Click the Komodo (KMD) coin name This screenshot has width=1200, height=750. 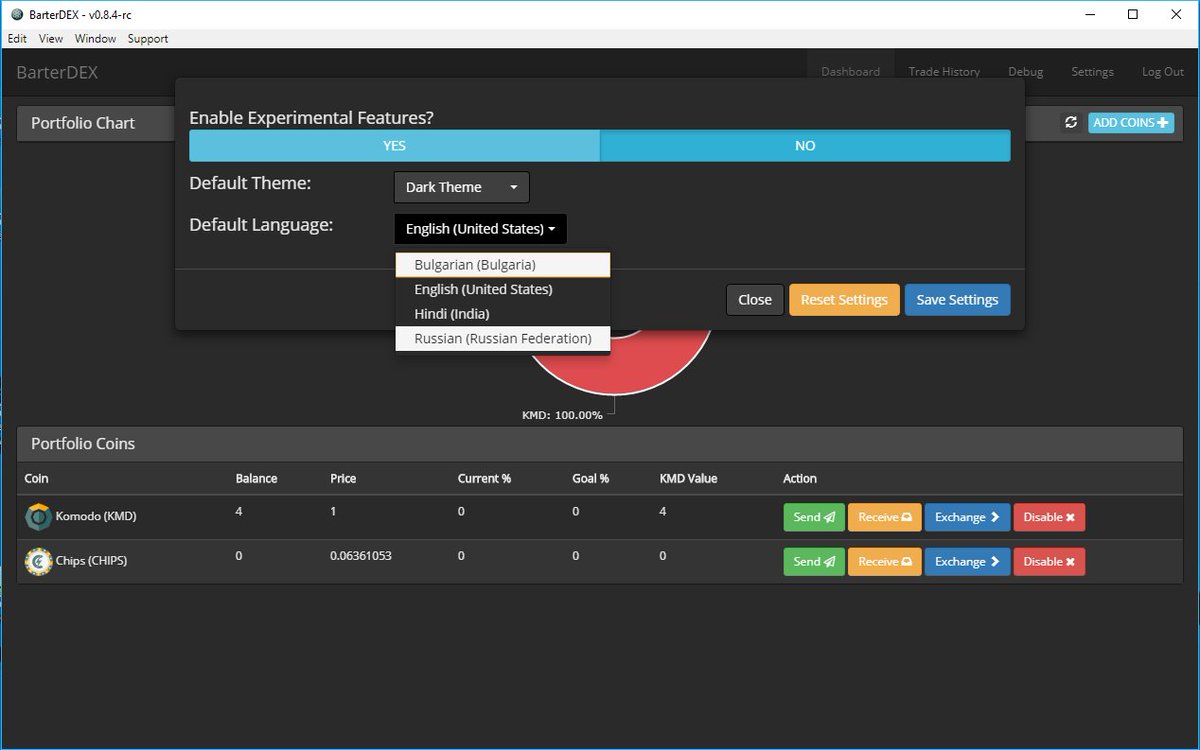click(x=96, y=517)
